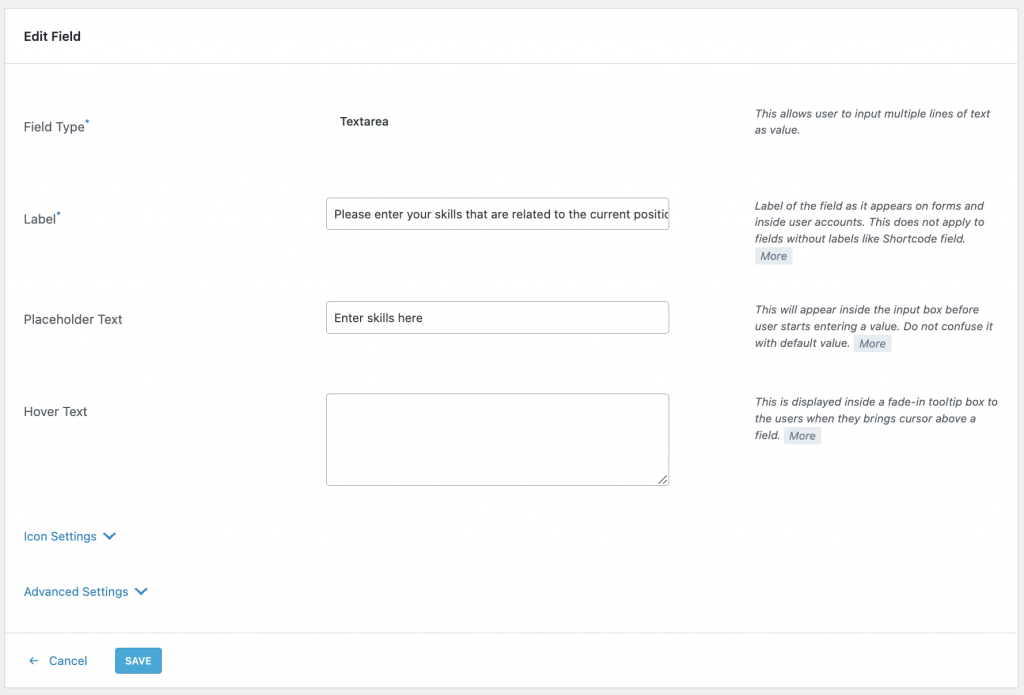Click More in the Label help text
1024x695 pixels.
(x=773, y=256)
